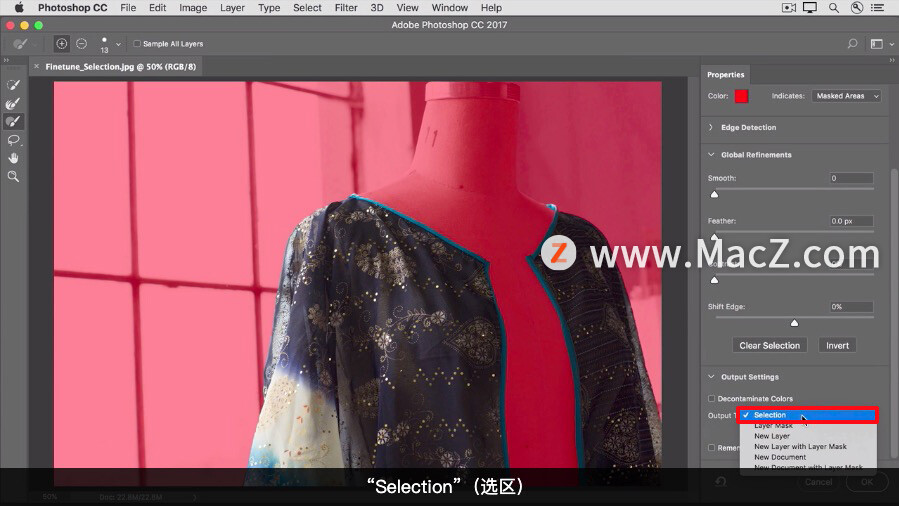Click the display mirroring menu bar icon
This screenshot has height=506, width=899.
[x=810, y=7]
